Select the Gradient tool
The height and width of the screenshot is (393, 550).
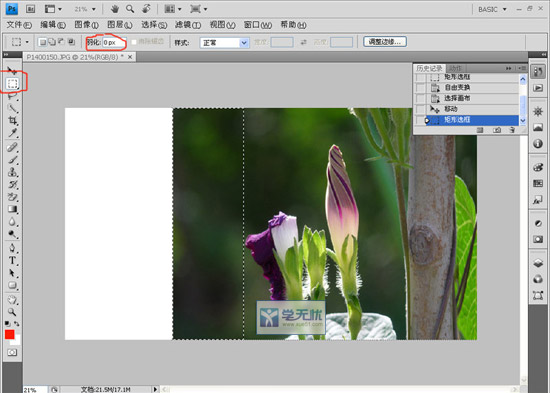[x=12, y=209]
